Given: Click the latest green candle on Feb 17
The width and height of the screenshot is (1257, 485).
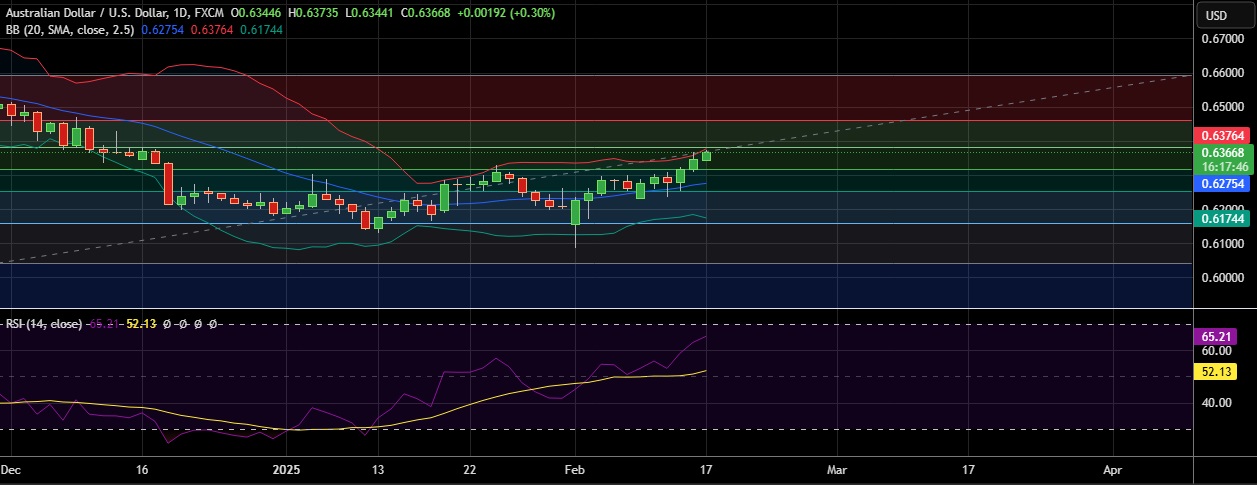Looking at the screenshot, I should tap(706, 155).
